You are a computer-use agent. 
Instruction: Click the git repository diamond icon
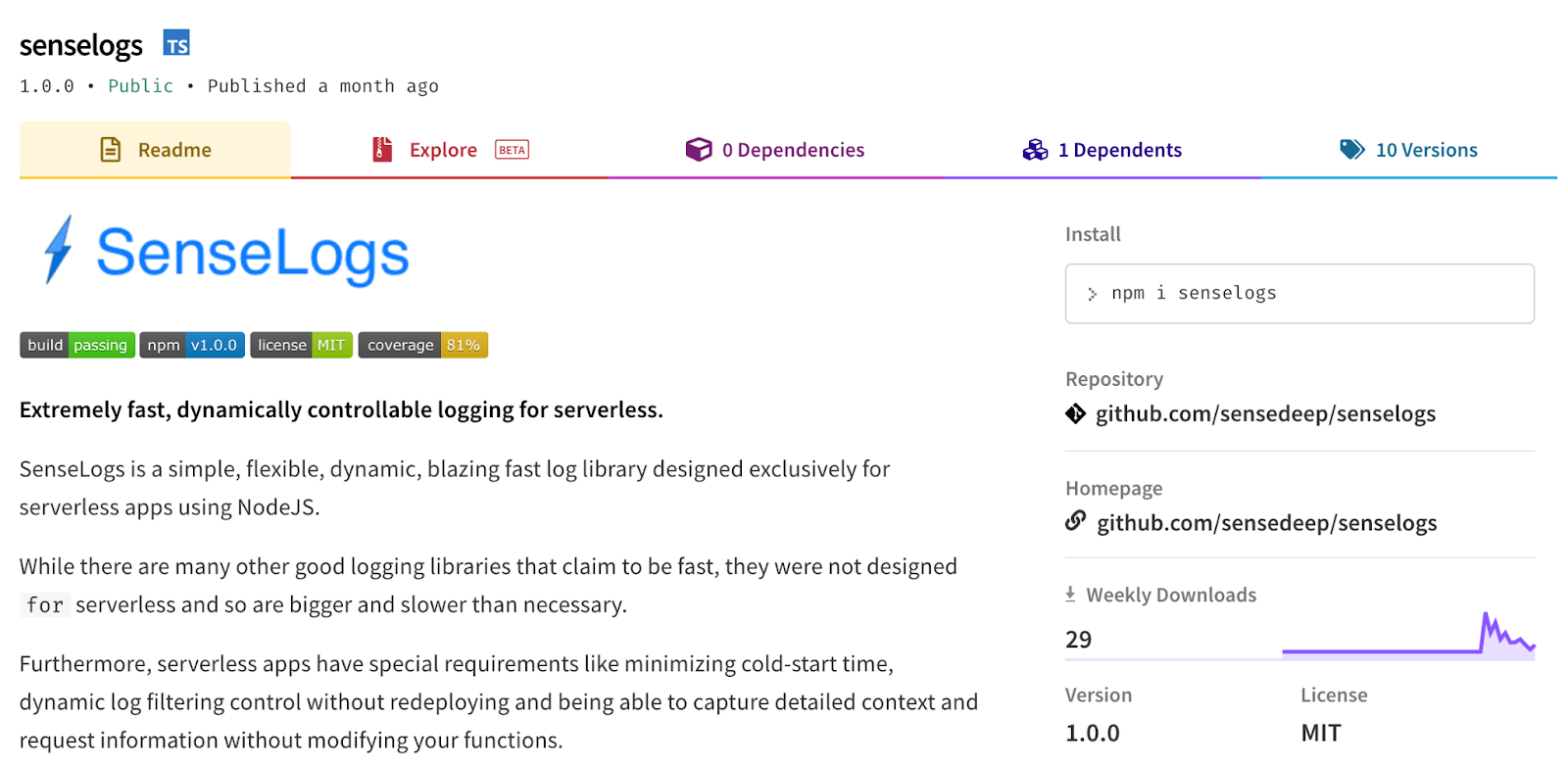coord(1075,413)
